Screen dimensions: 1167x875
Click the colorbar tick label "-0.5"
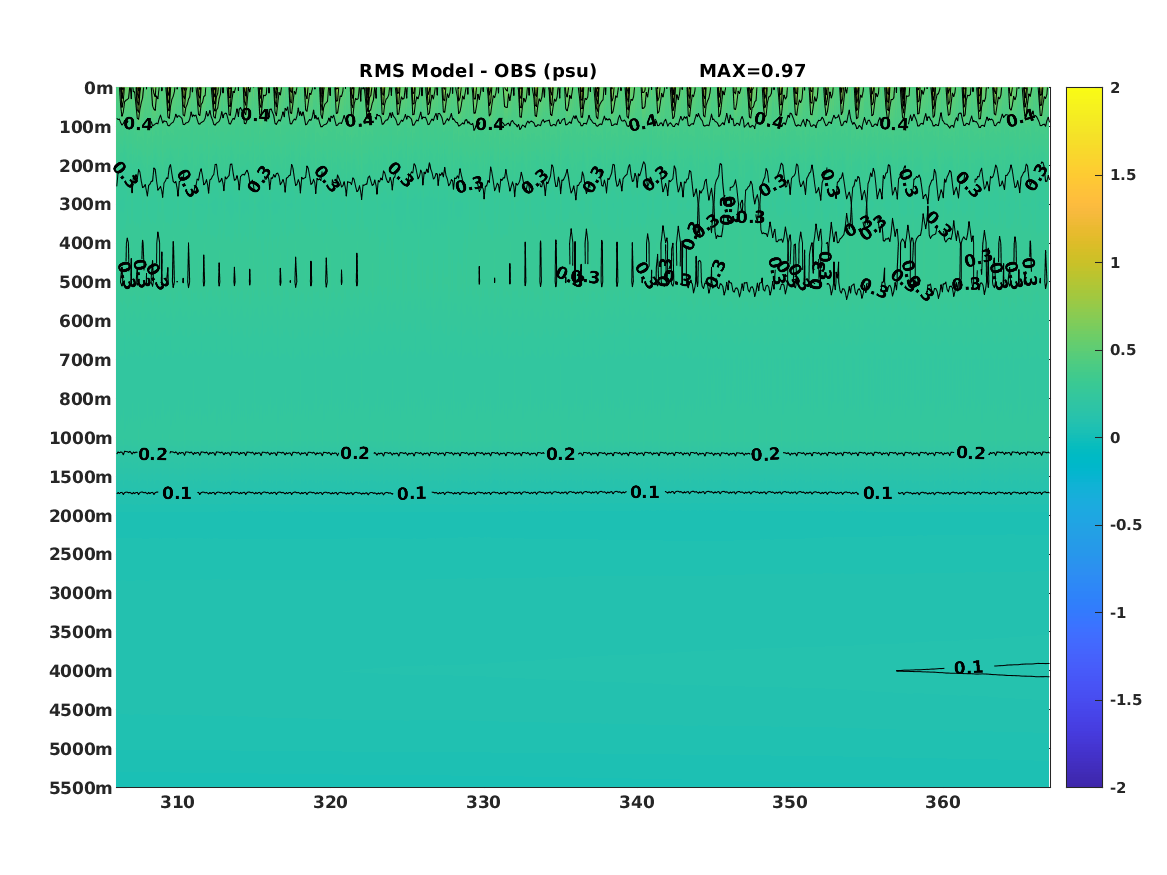click(1126, 525)
